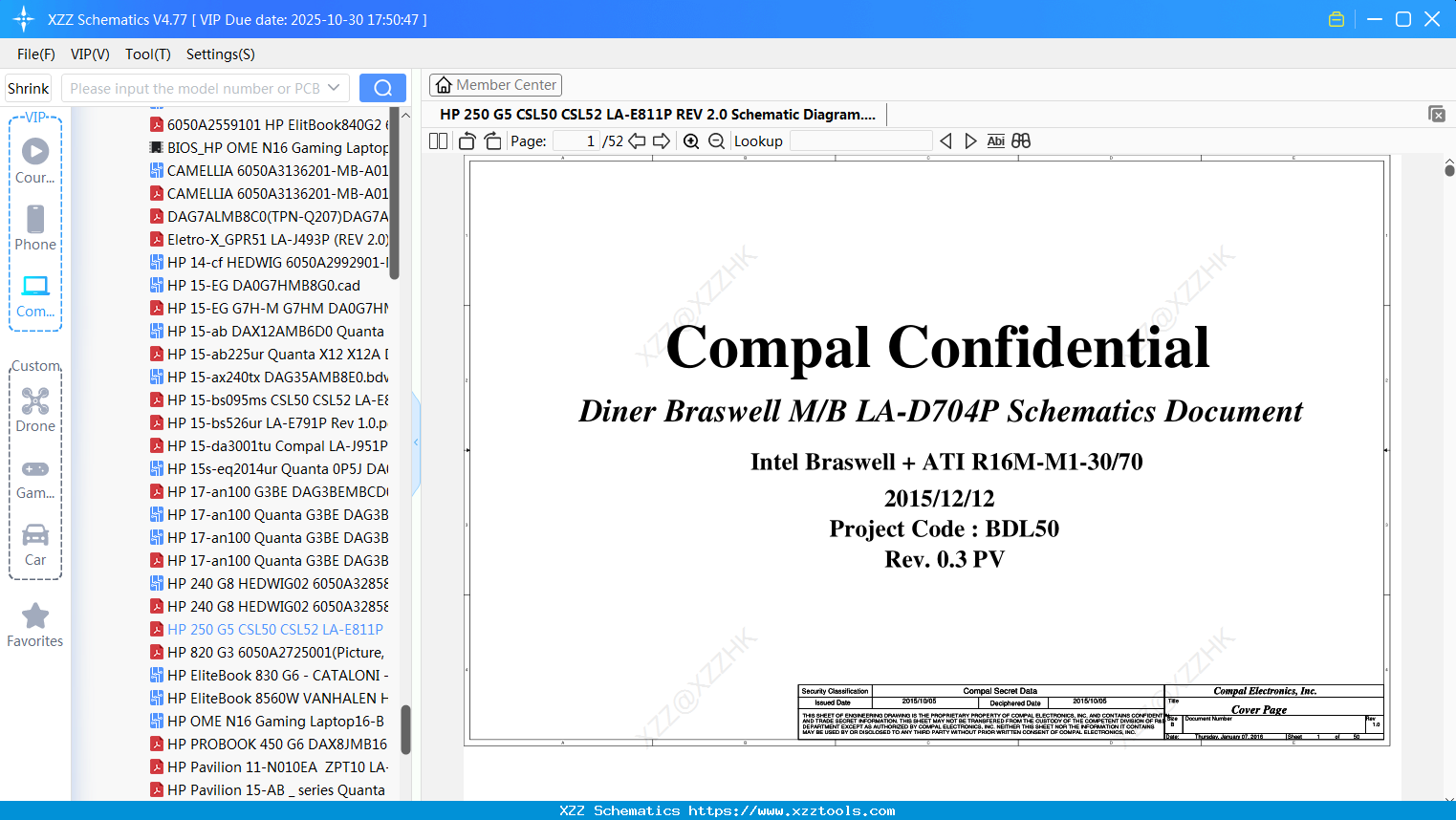Open HP Pavilion 11-N010EA ZPT10 file
The height and width of the screenshot is (820, 1456).
click(x=269, y=766)
